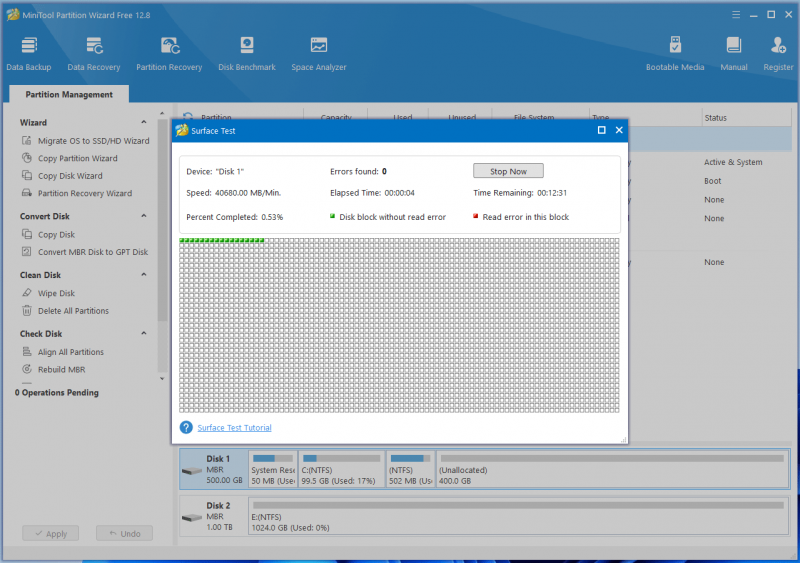Click the Active & System status cell

coord(733,162)
